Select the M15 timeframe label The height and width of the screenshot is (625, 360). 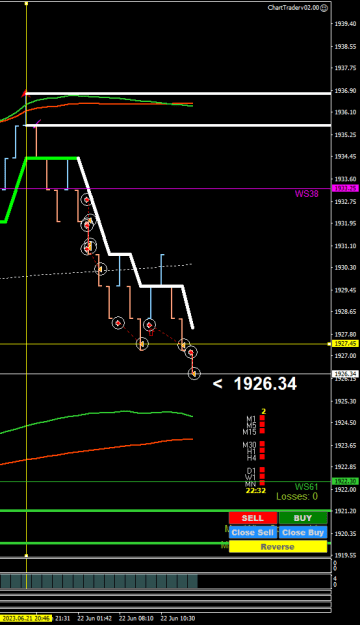pyautogui.click(x=250, y=431)
